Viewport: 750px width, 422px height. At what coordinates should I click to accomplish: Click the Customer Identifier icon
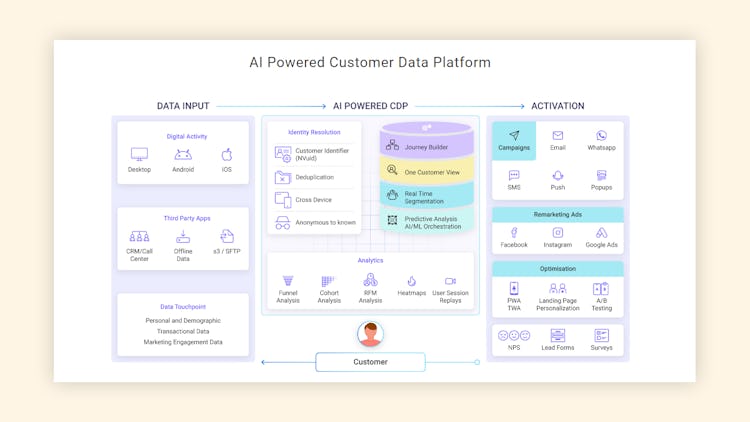click(x=283, y=154)
